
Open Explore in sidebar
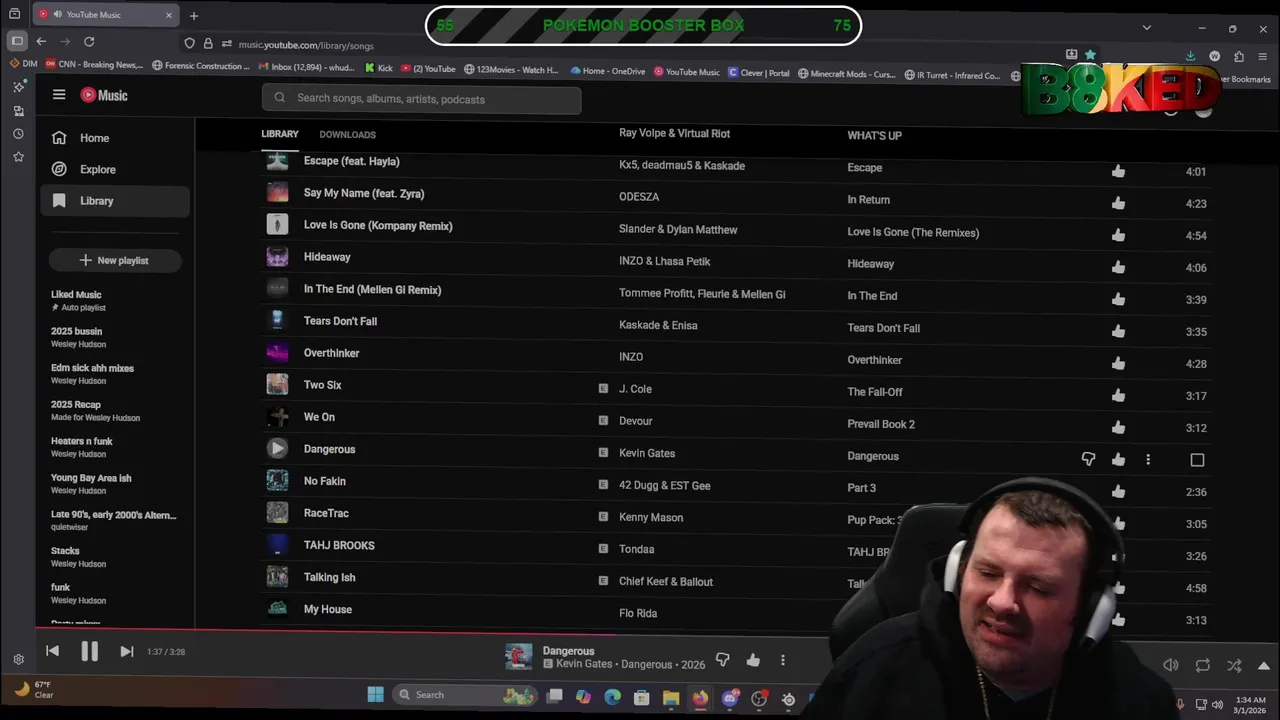pos(115,169)
